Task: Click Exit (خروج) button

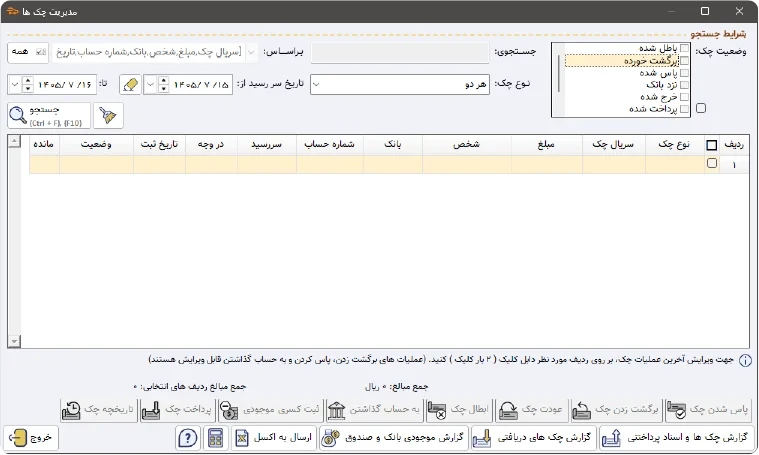Action: pos(31,438)
